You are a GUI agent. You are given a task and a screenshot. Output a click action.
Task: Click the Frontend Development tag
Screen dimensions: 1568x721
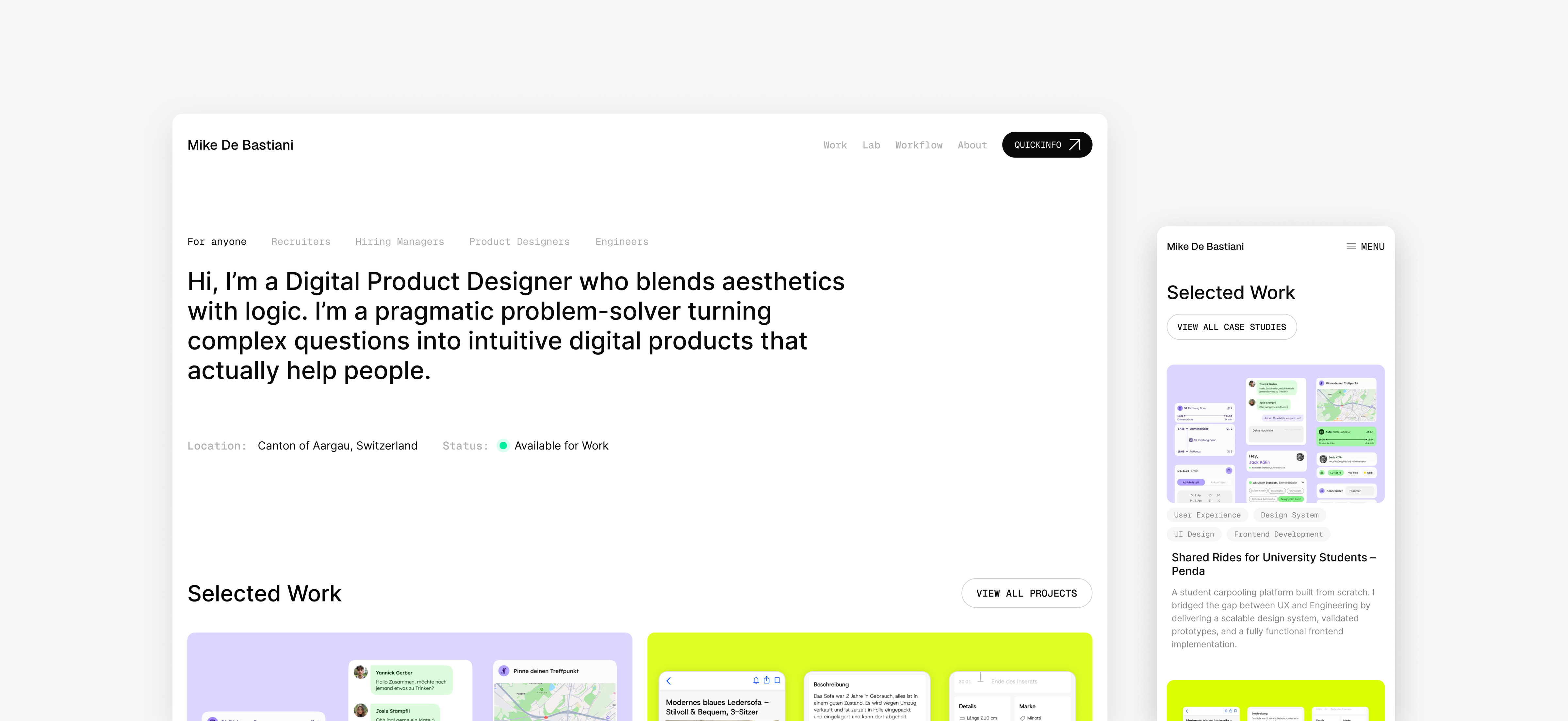click(1278, 534)
